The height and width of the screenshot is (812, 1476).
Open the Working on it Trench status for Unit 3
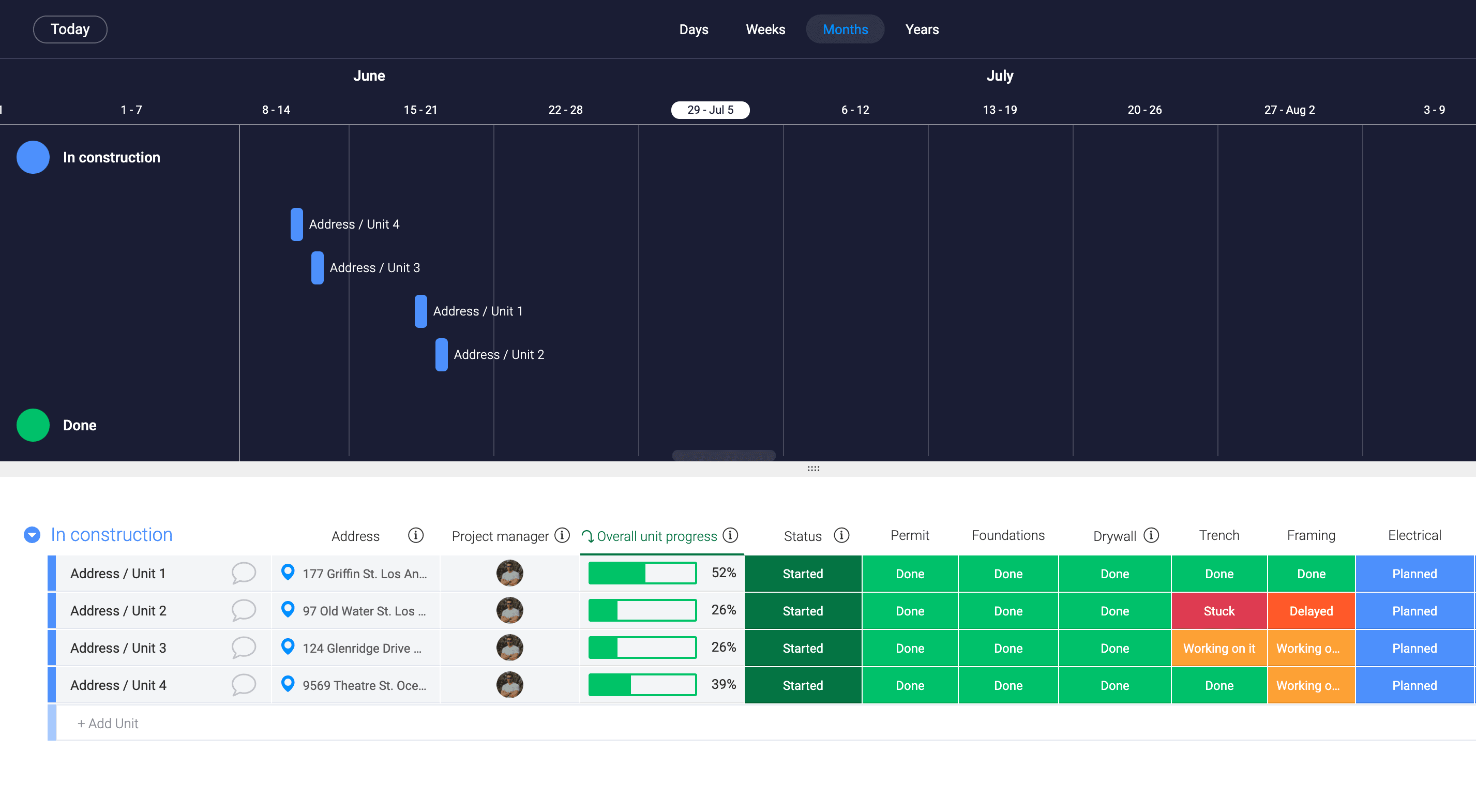[1219, 648]
